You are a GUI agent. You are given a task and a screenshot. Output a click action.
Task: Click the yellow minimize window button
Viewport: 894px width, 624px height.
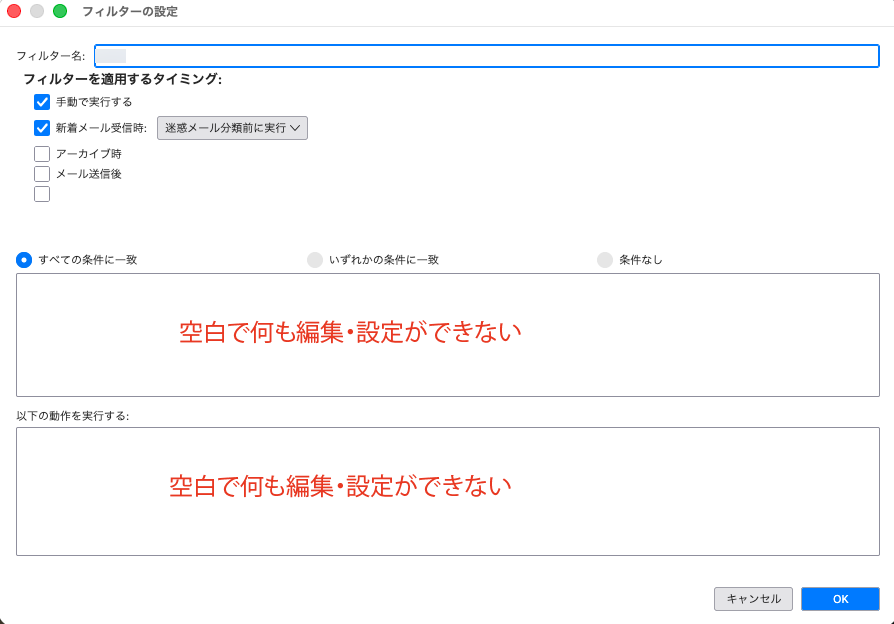click(x=37, y=11)
